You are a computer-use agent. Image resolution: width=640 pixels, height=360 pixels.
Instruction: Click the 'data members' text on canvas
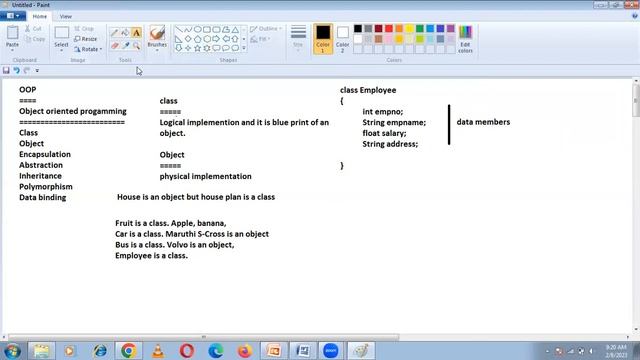[483, 122]
